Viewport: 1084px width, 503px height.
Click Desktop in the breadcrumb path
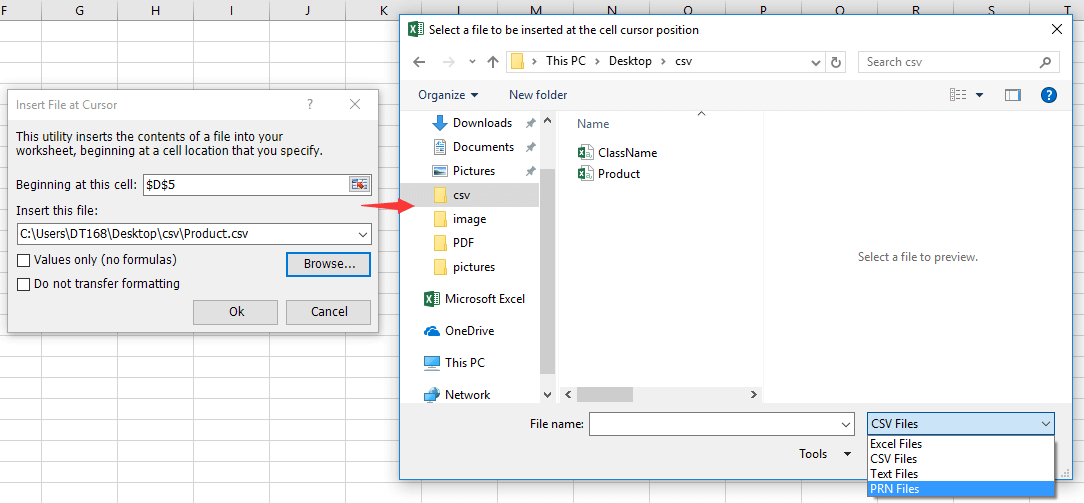pos(630,61)
